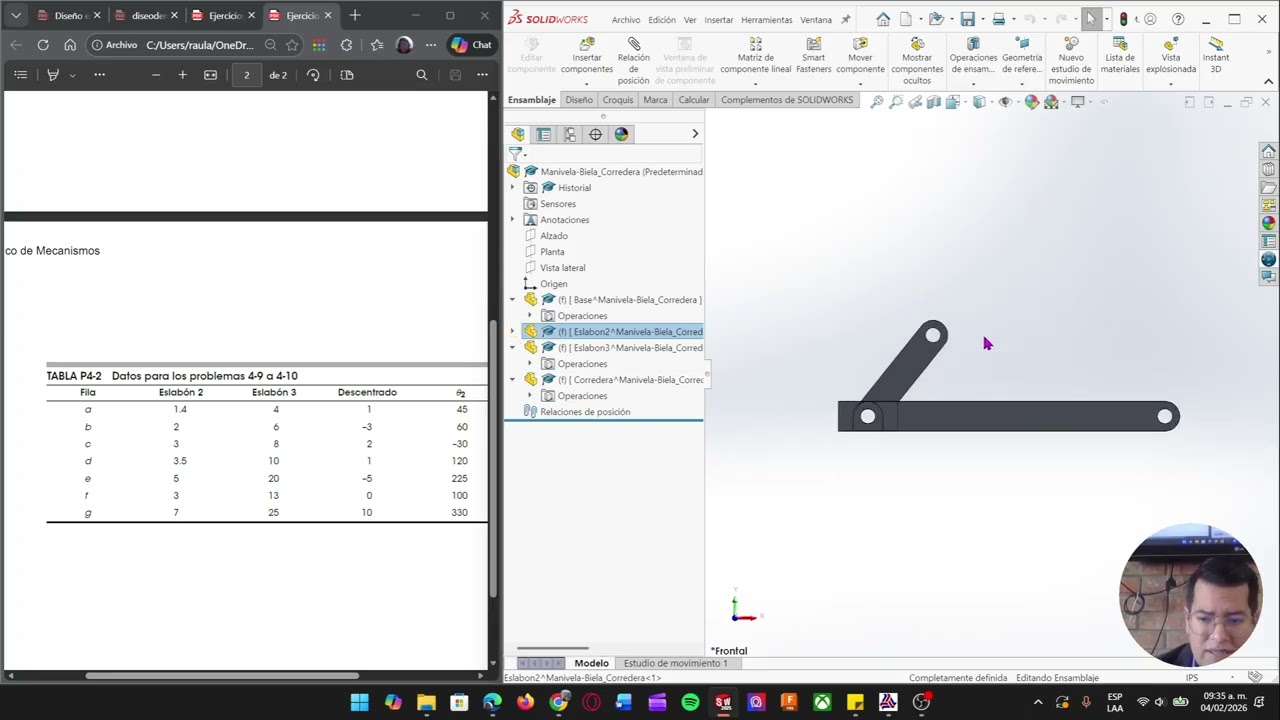Open the Archivo menu
Screen dimensions: 1280x720
(626, 20)
